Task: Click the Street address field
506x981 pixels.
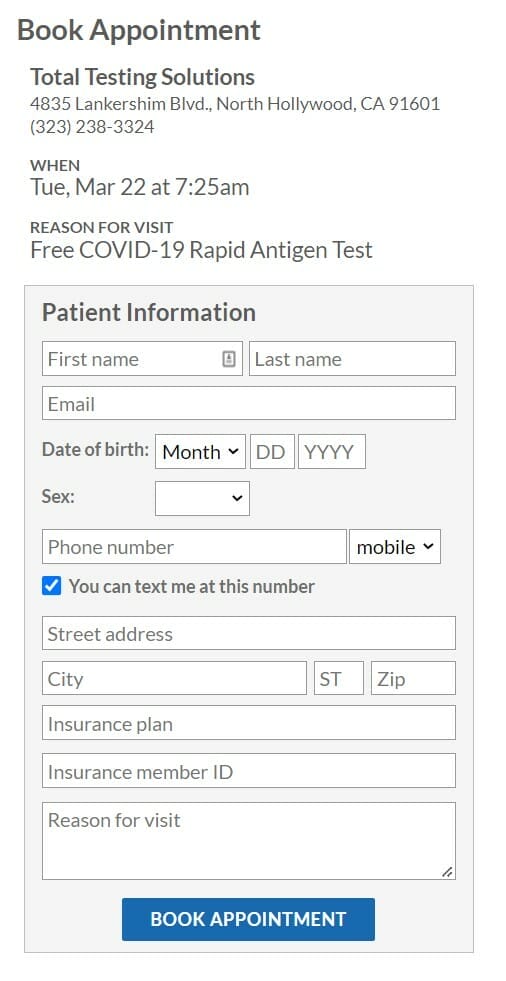Action: click(249, 633)
